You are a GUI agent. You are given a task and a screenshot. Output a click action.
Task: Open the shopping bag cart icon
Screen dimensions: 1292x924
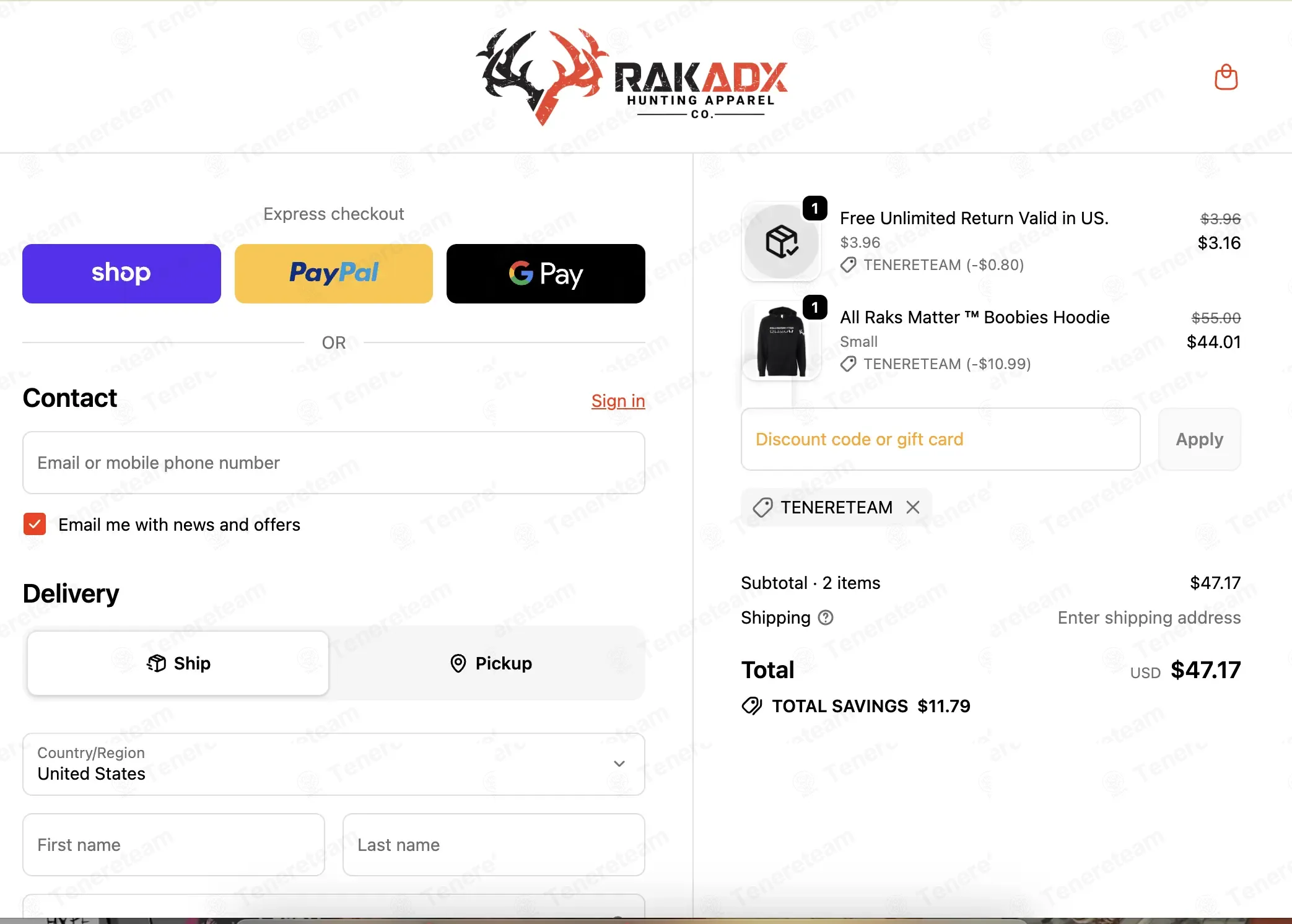click(x=1226, y=77)
